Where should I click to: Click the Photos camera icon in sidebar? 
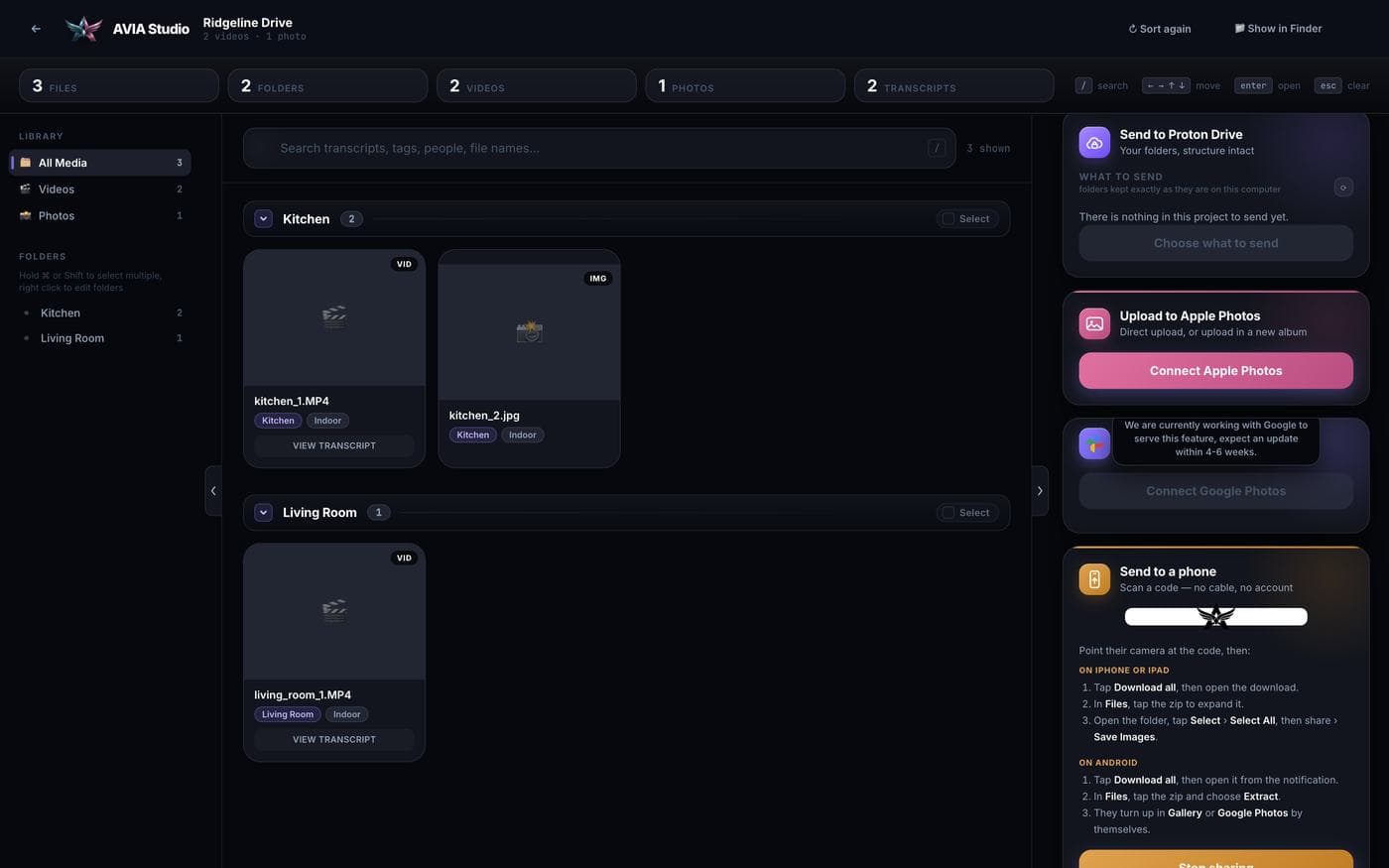pos(26,215)
